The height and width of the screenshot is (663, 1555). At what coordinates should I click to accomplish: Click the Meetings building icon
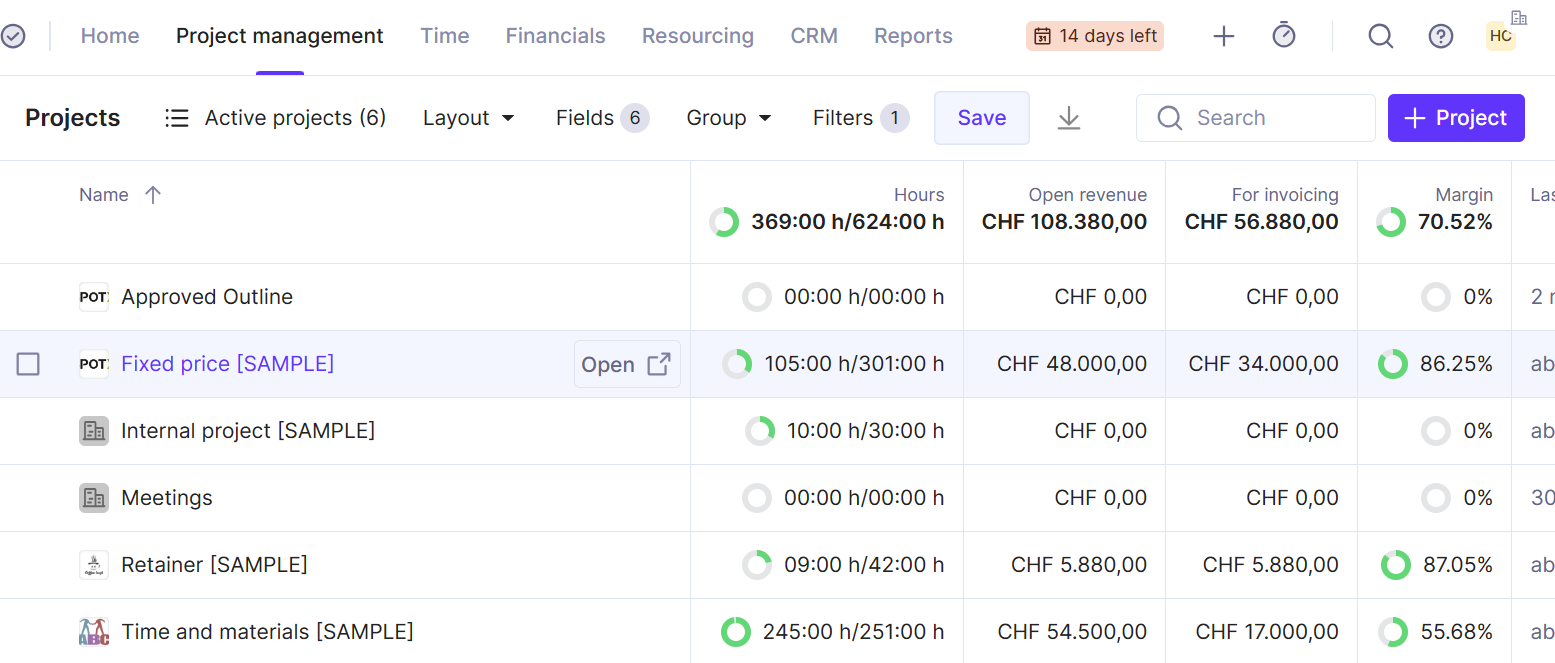pos(94,498)
